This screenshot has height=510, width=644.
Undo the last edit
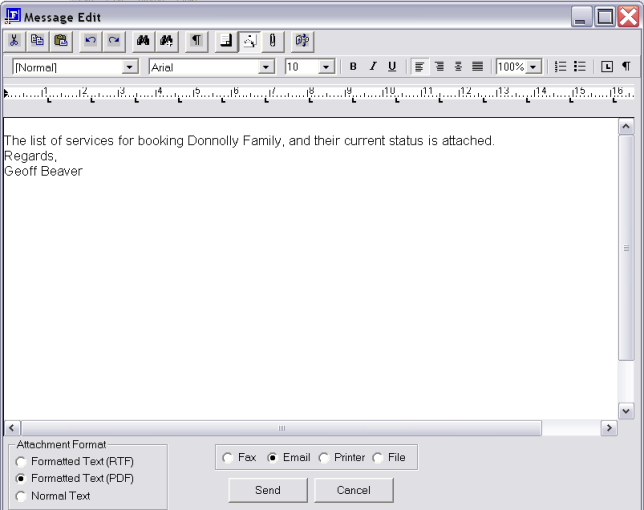click(90, 41)
